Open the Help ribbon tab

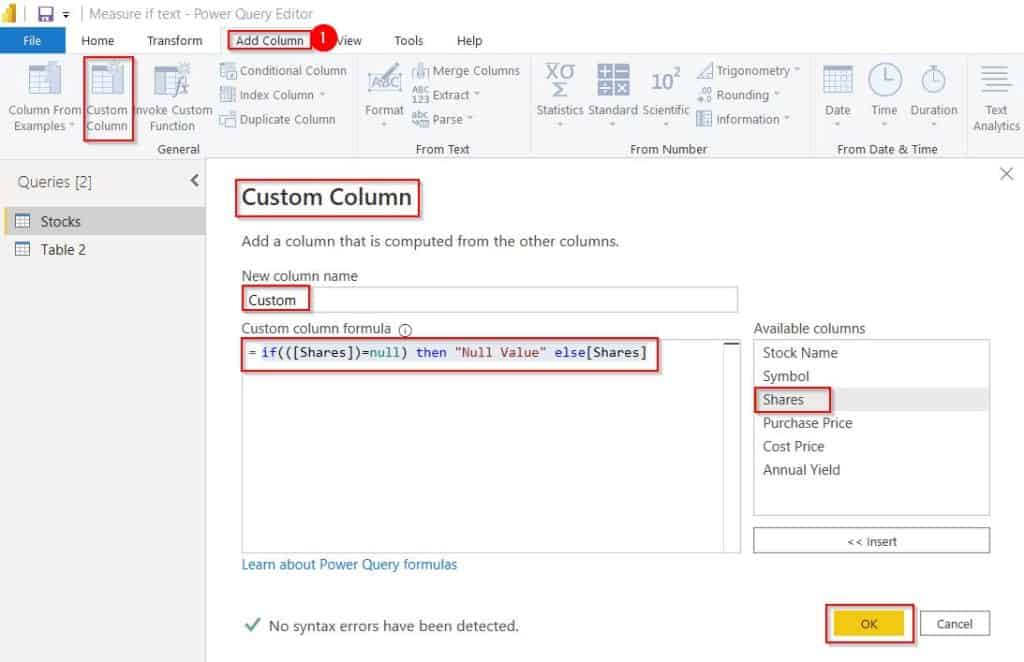click(469, 40)
